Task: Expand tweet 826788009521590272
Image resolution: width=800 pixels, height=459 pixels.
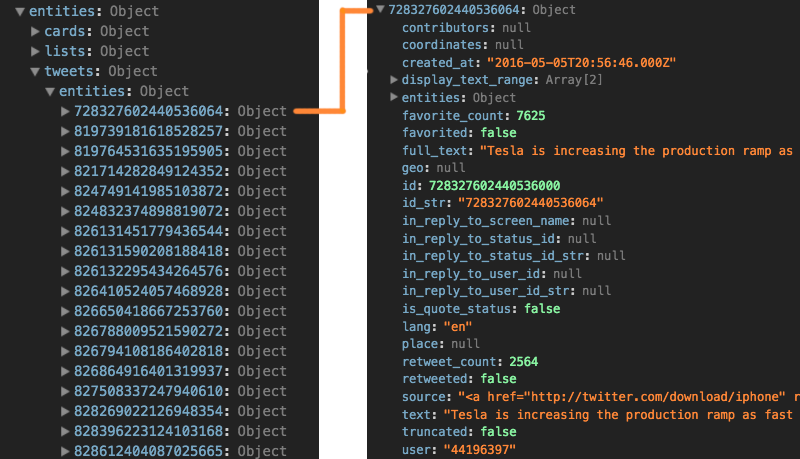Action: pos(65,331)
